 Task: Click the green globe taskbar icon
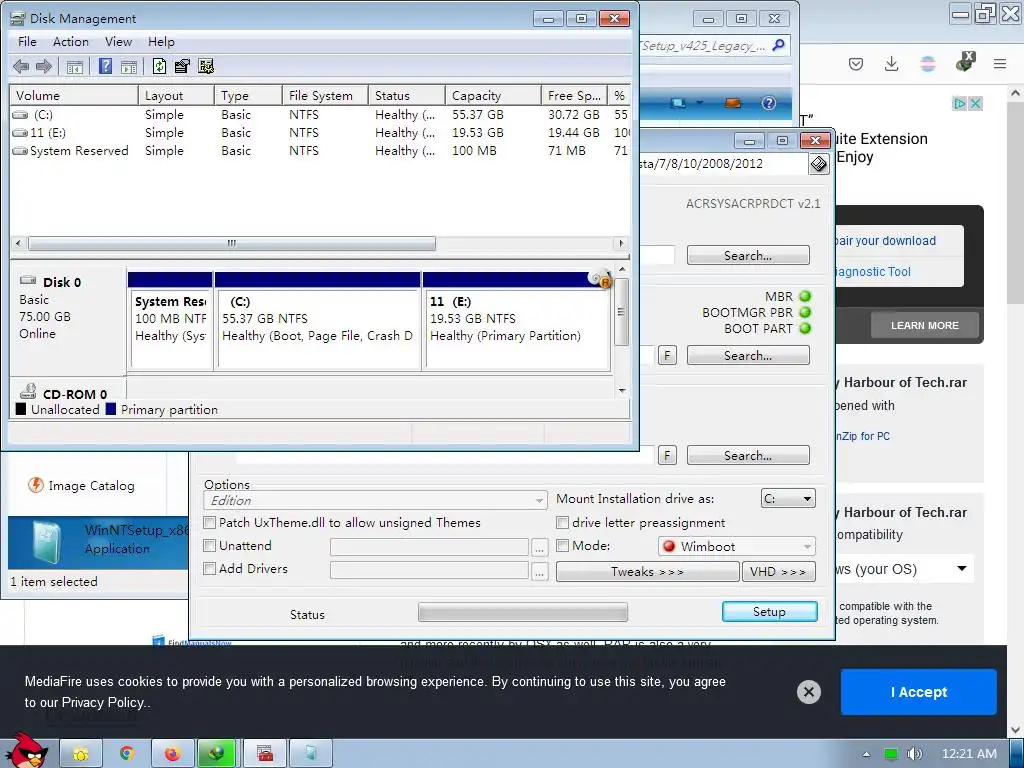[x=217, y=754]
